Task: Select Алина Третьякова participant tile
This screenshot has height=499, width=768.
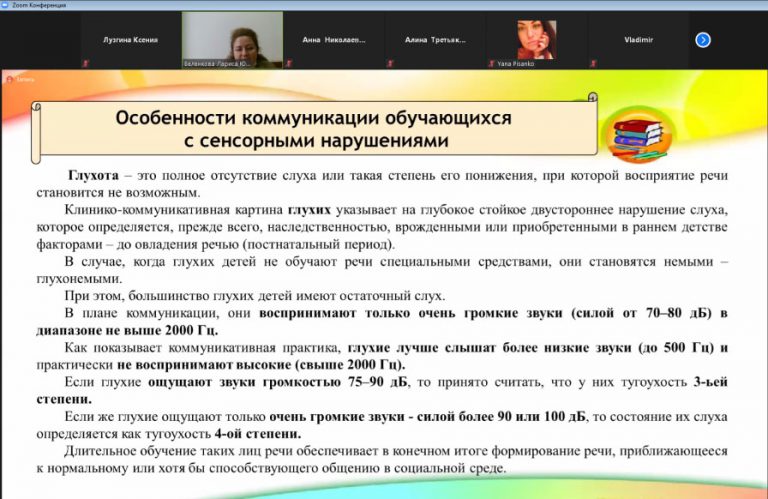Action: point(435,40)
